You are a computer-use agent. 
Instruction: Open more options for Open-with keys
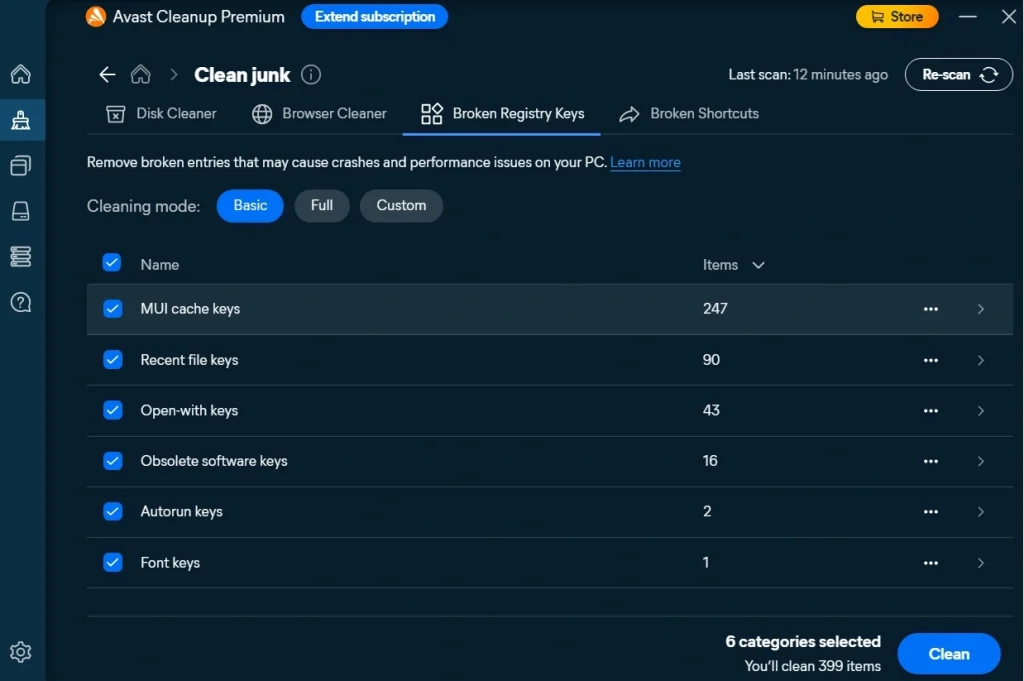pos(931,411)
